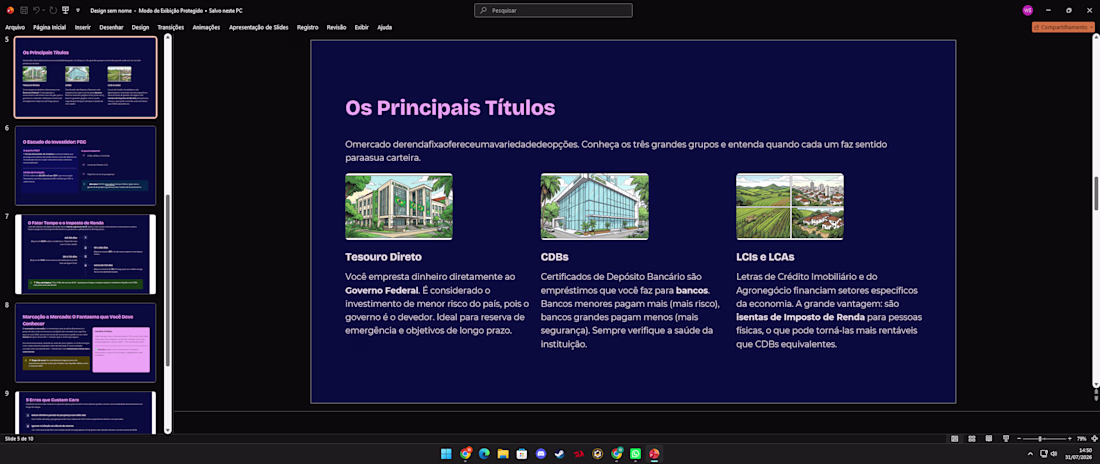
Task: Select slide 8 thumbnail Marcação a Mercado
Action: (86, 343)
